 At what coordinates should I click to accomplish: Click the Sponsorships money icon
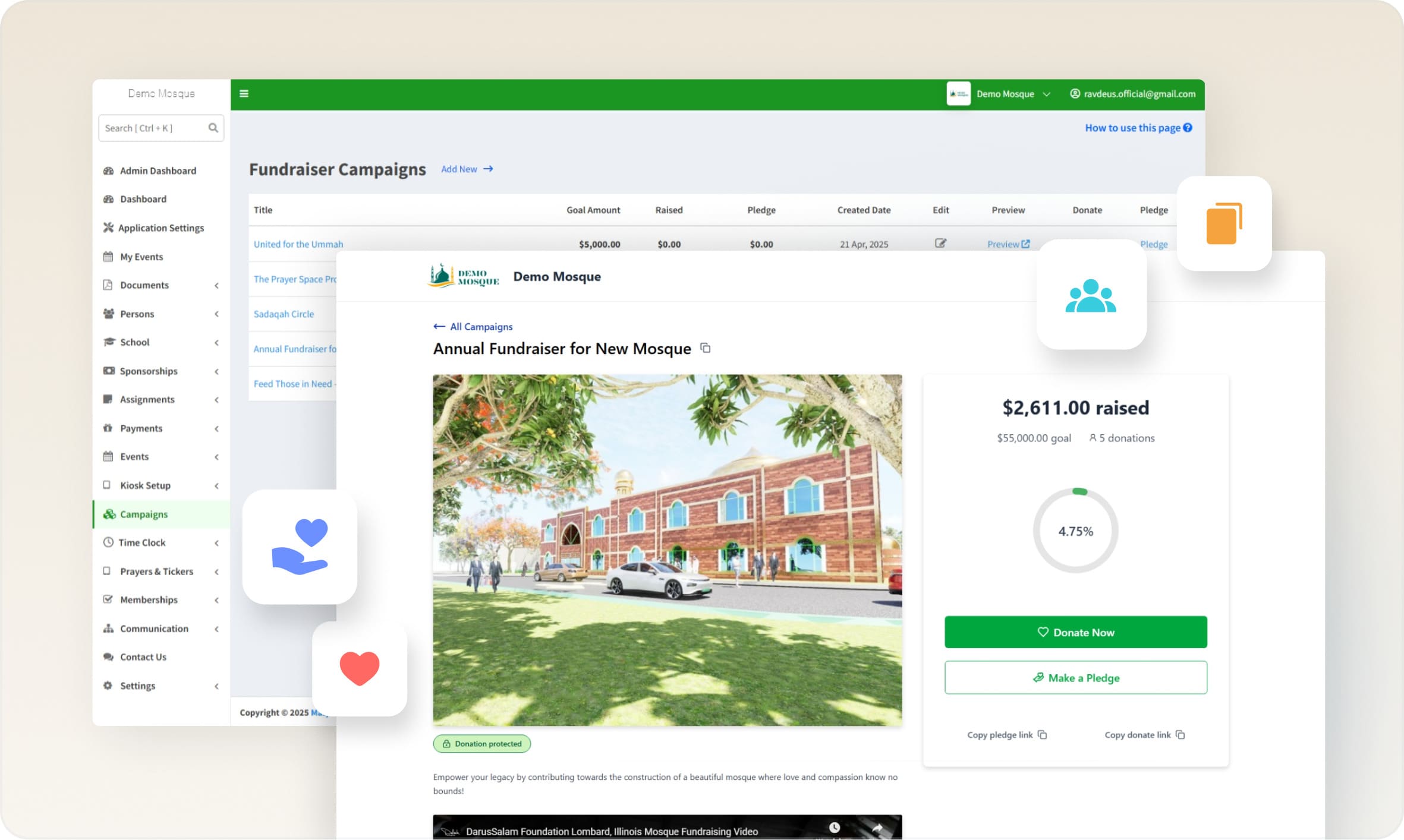coord(108,371)
